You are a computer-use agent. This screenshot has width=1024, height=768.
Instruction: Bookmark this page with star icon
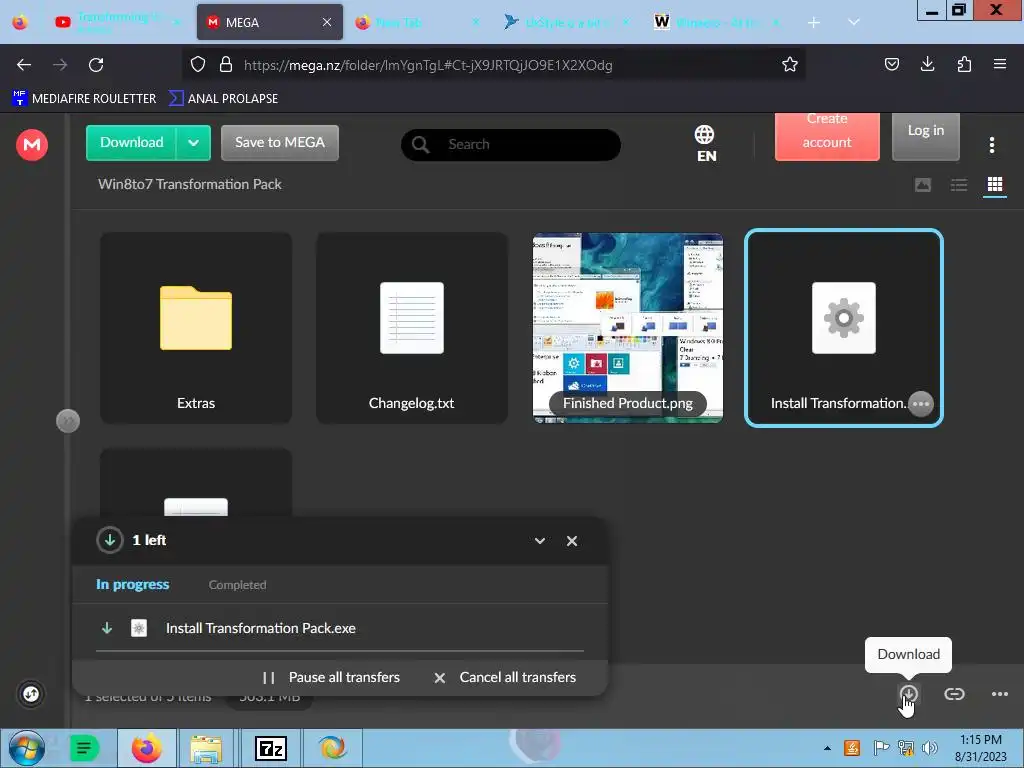coord(790,64)
